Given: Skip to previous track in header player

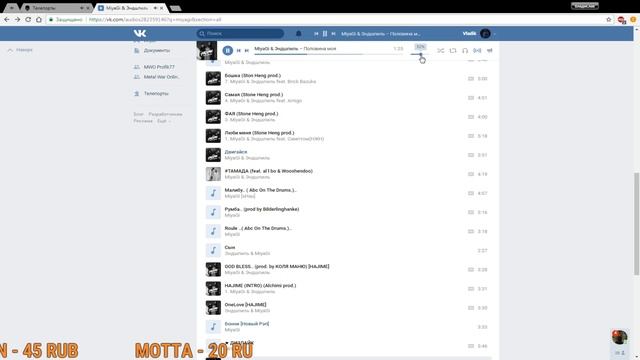Looking at the screenshot, I should [316, 33].
